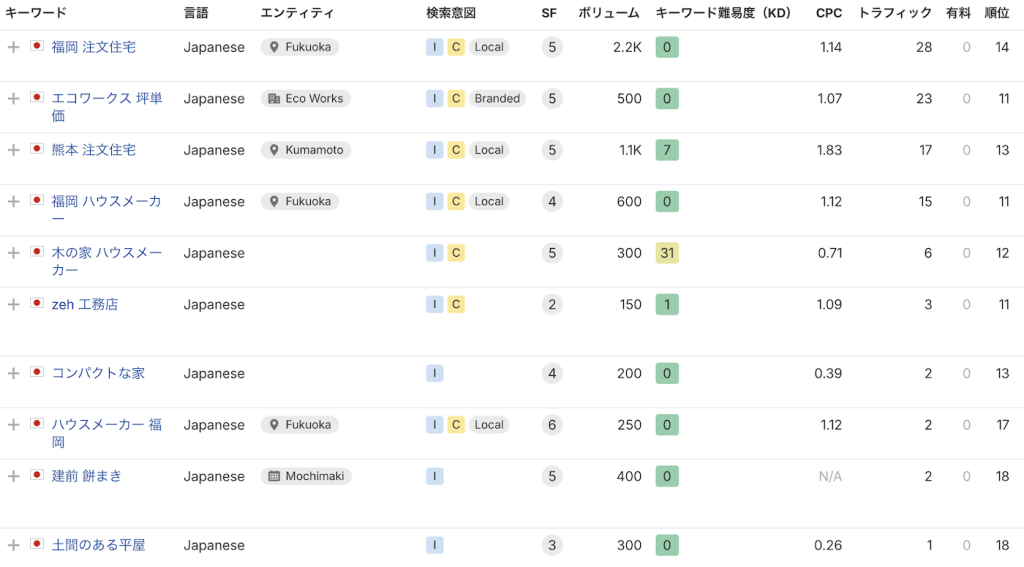Click the Japan flag beside 建前 餅まき

37,475
